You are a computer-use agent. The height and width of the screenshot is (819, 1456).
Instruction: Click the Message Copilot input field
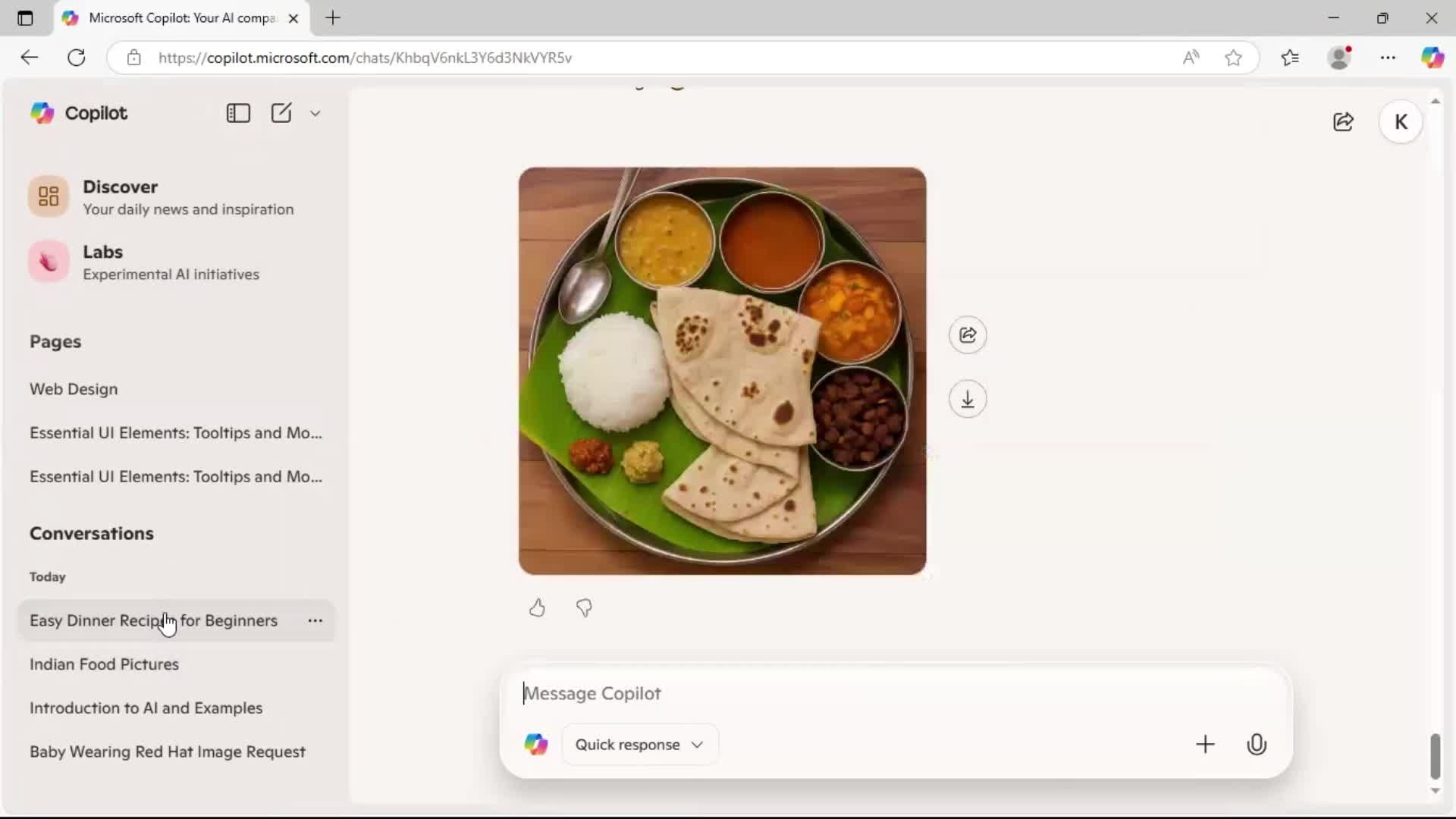coord(895,694)
